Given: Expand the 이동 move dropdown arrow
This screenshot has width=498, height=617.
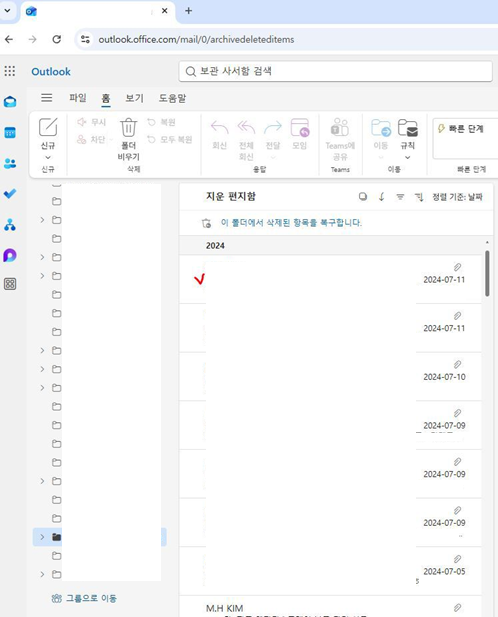Looking at the screenshot, I should pos(381,157).
